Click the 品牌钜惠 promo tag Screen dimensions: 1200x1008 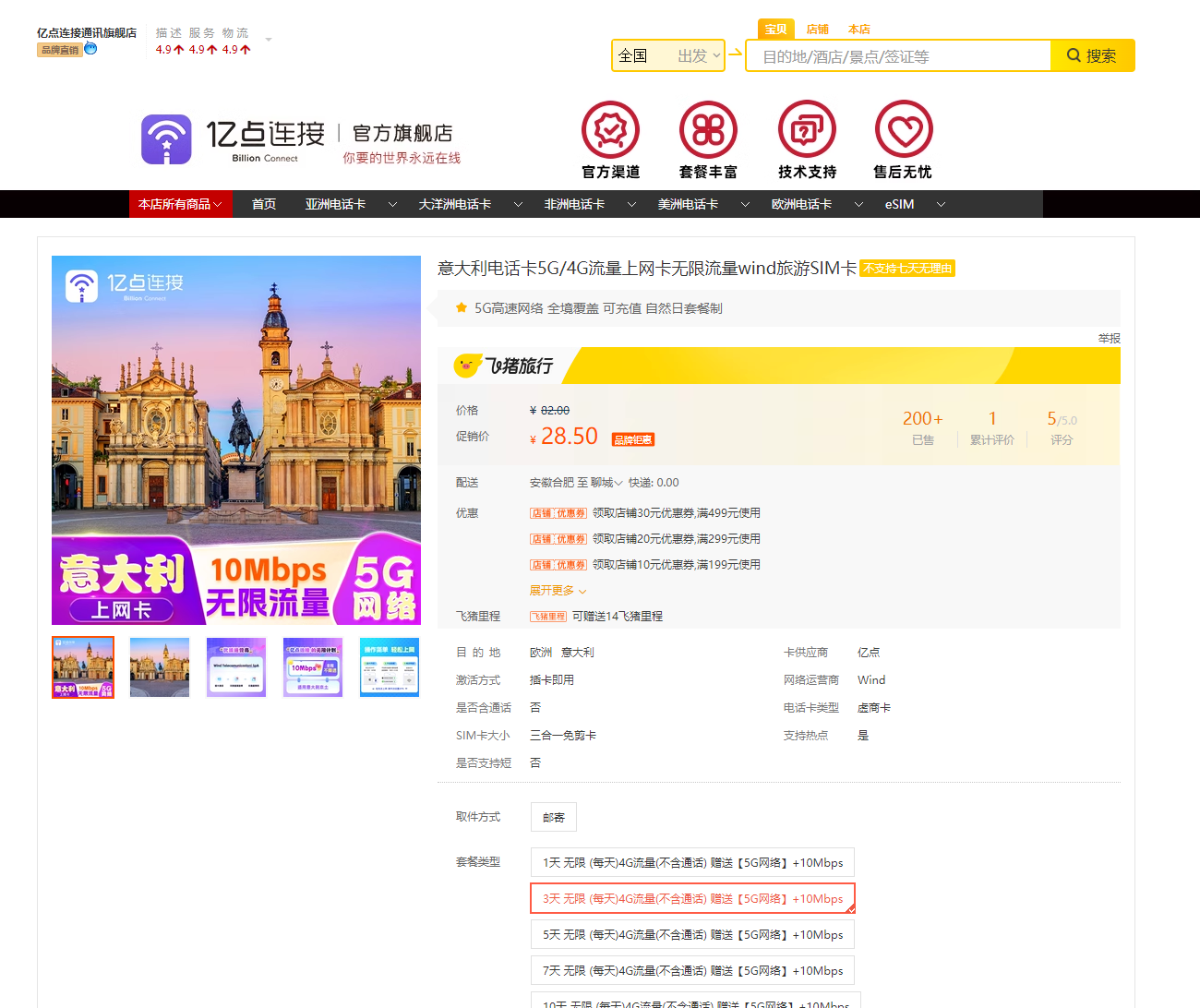[633, 439]
